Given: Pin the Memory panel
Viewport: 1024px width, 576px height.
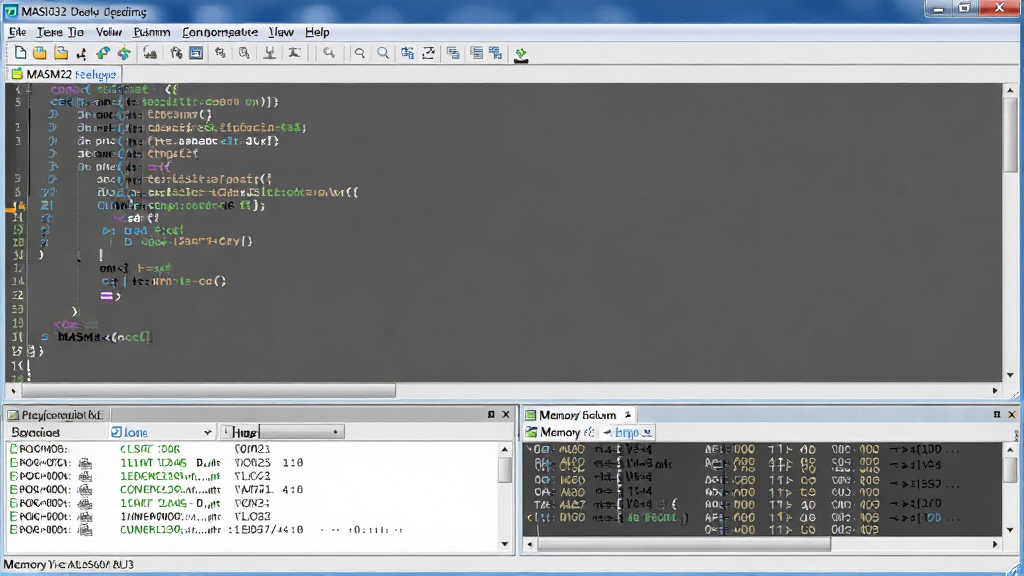Looking at the screenshot, I should [997, 415].
